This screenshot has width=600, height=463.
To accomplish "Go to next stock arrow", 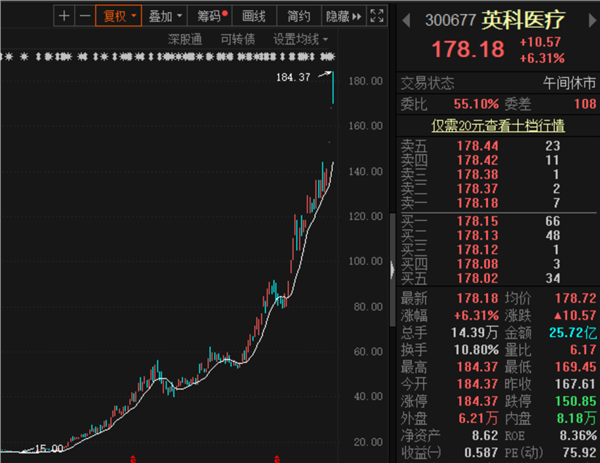I will pyautogui.click(x=592, y=20).
